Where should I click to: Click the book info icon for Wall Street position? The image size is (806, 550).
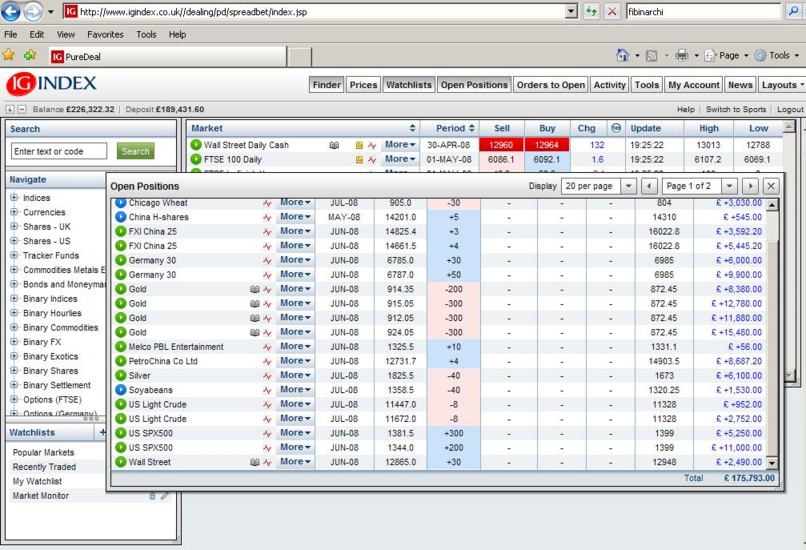click(254, 462)
